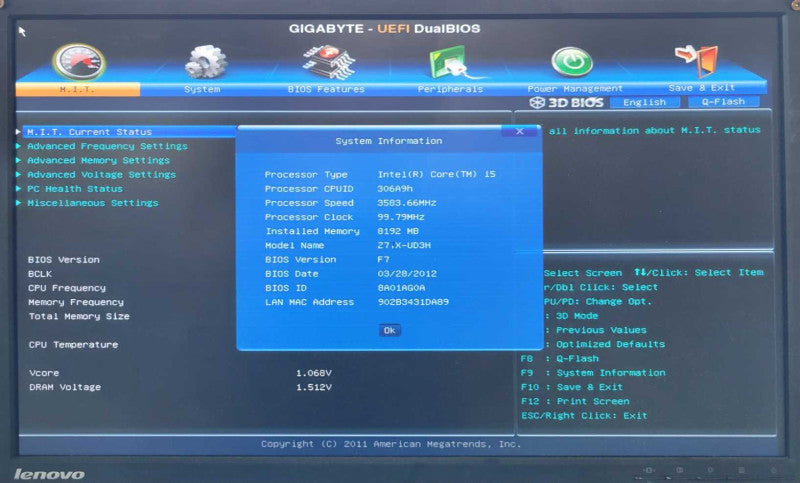Click the GIGABYTE - UEFI DualBIOS title
This screenshot has height=483, width=800.
(x=385, y=29)
